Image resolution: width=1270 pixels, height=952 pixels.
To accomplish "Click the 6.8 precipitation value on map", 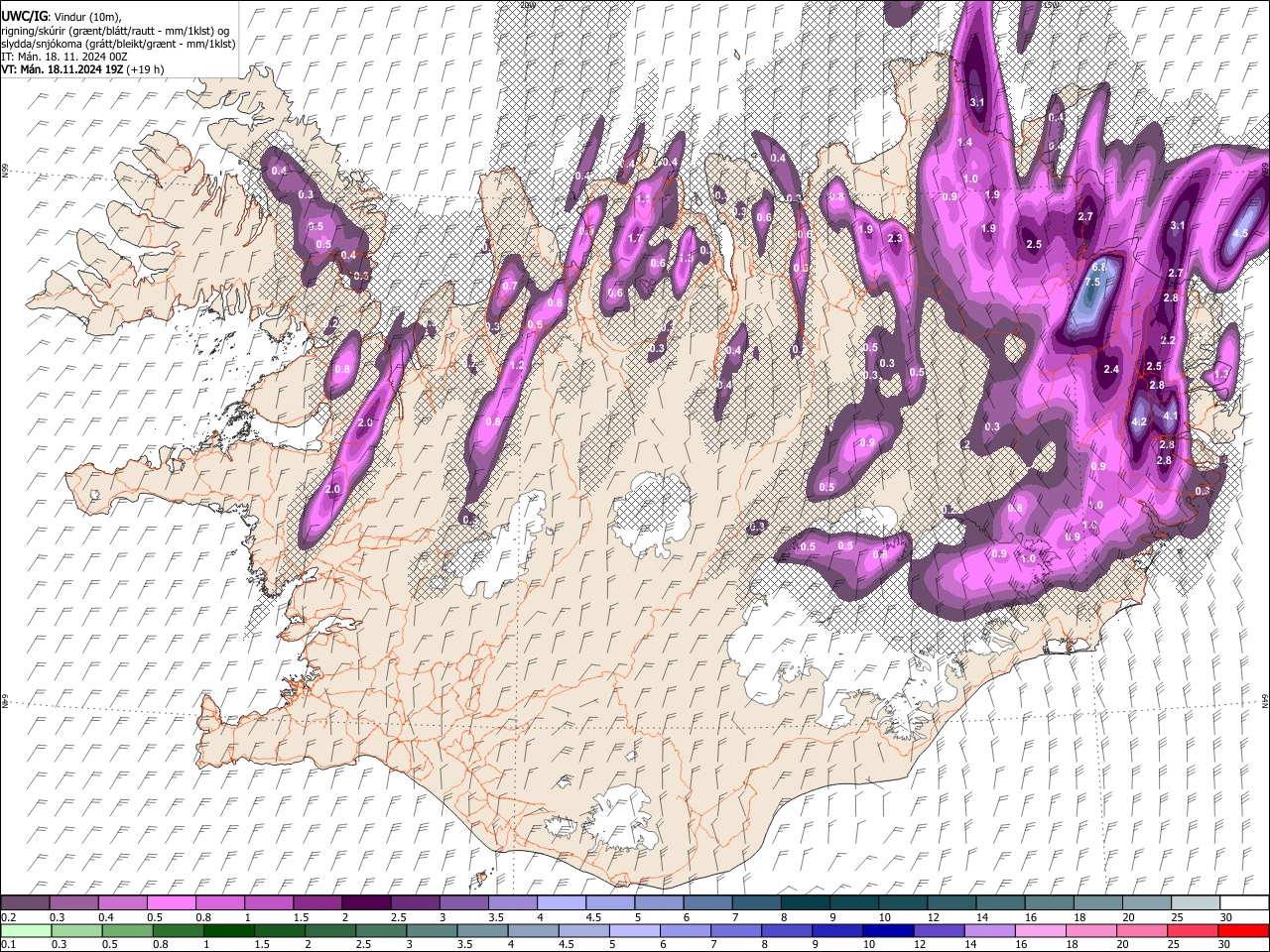I will coord(1099,268).
